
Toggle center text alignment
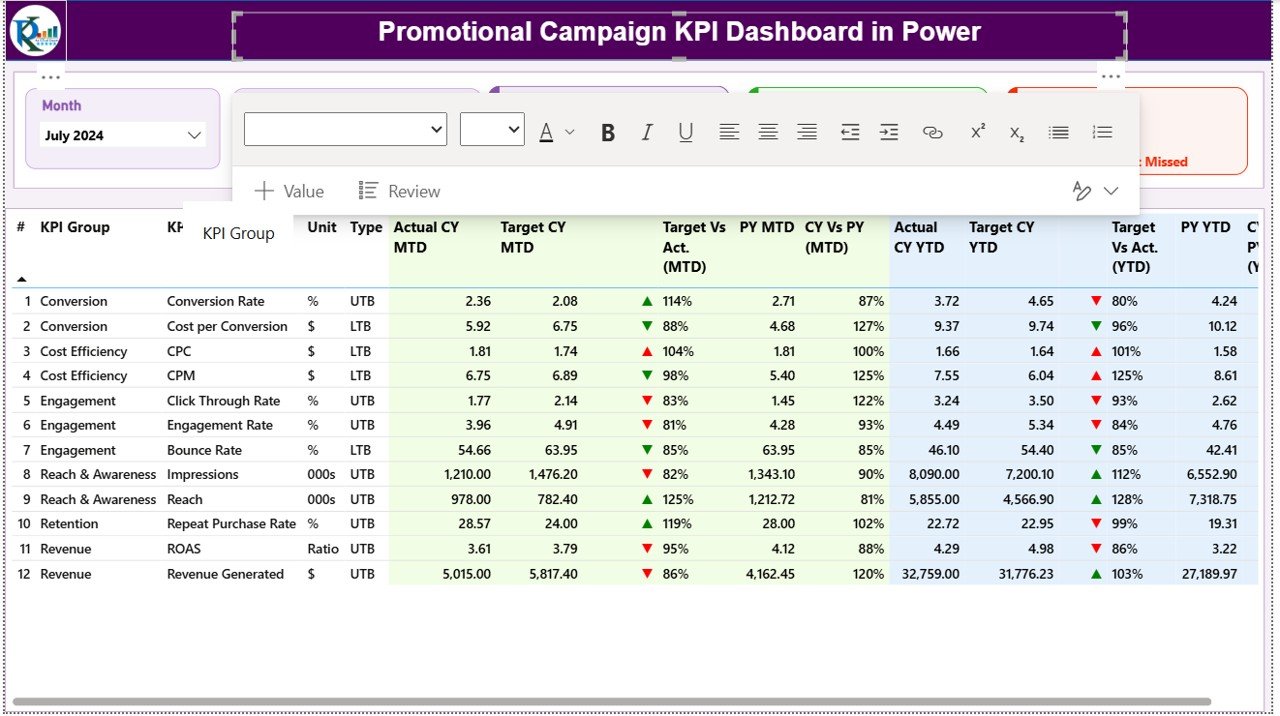[x=768, y=131]
